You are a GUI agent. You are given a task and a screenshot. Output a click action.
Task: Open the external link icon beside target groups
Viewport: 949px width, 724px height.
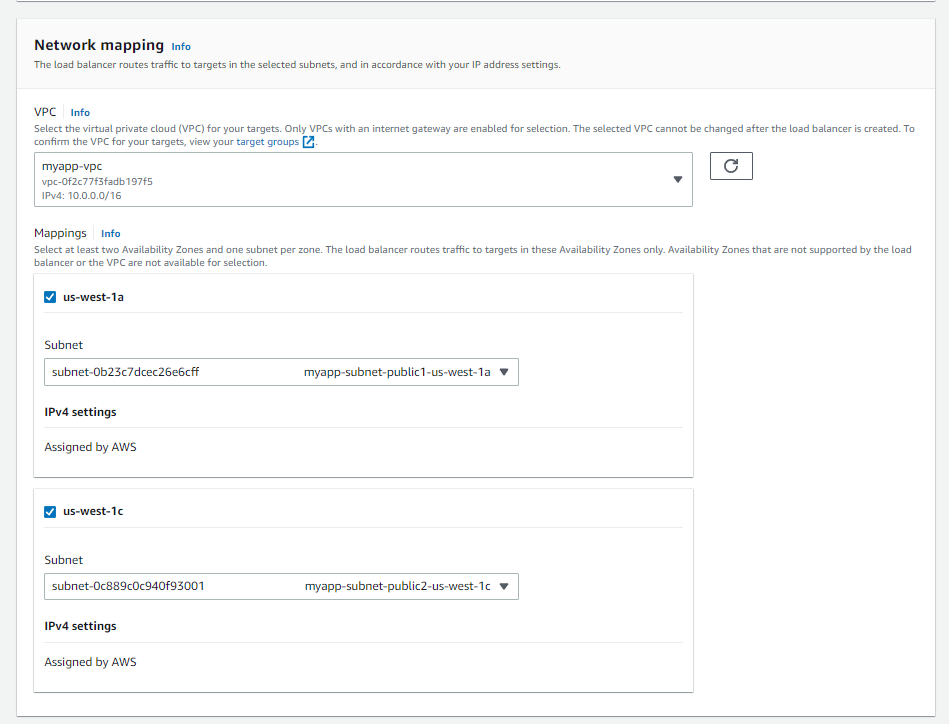click(309, 142)
